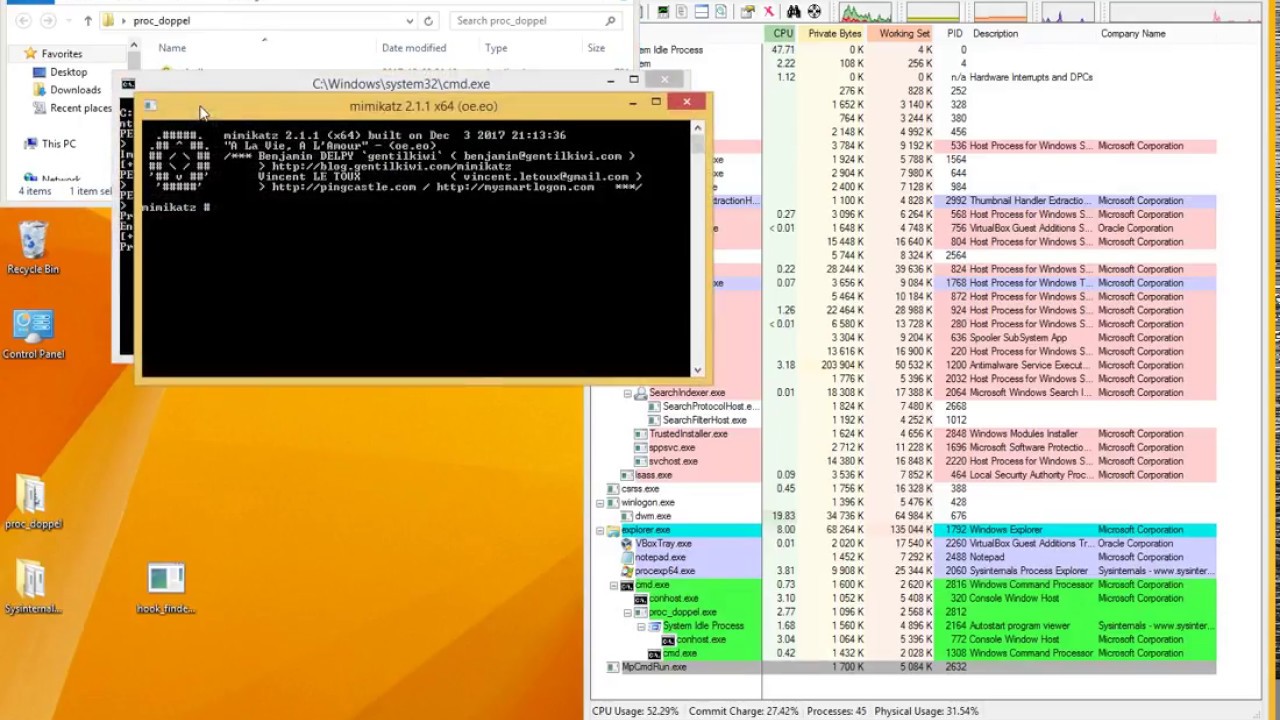The height and width of the screenshot is (720, 1280).
Task: Toggle the Show Lower Pane toolbar icon
Action: coord(702,12)
